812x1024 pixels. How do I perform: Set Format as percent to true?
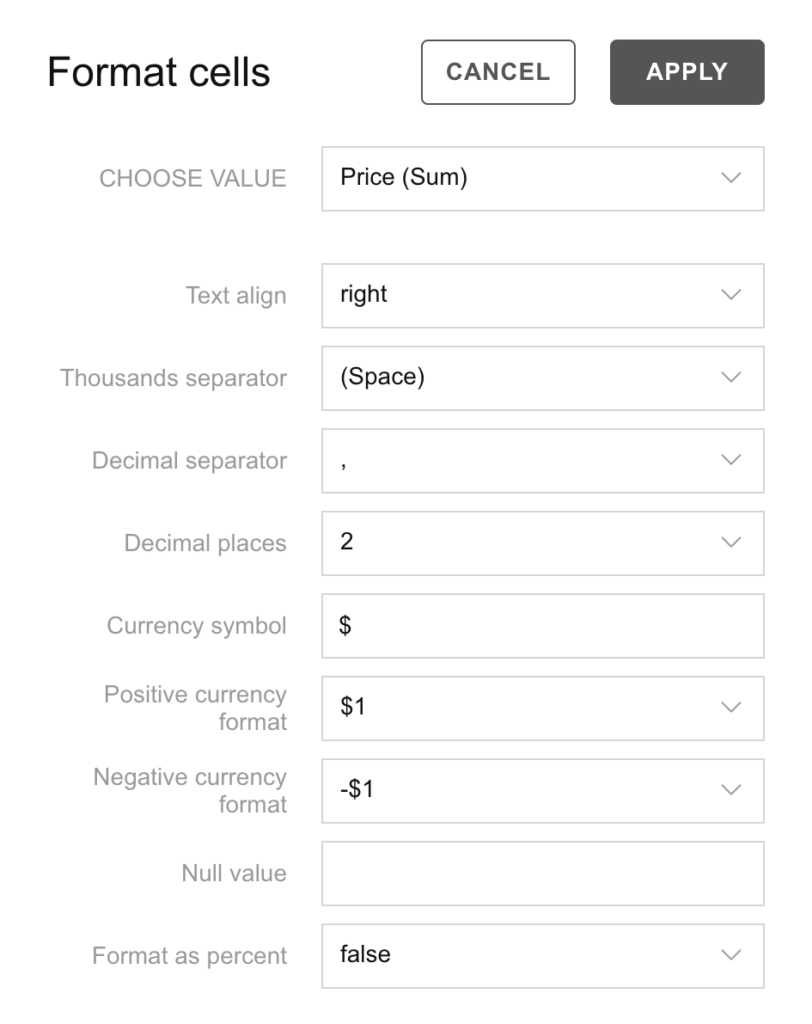[x=540, y=956]
